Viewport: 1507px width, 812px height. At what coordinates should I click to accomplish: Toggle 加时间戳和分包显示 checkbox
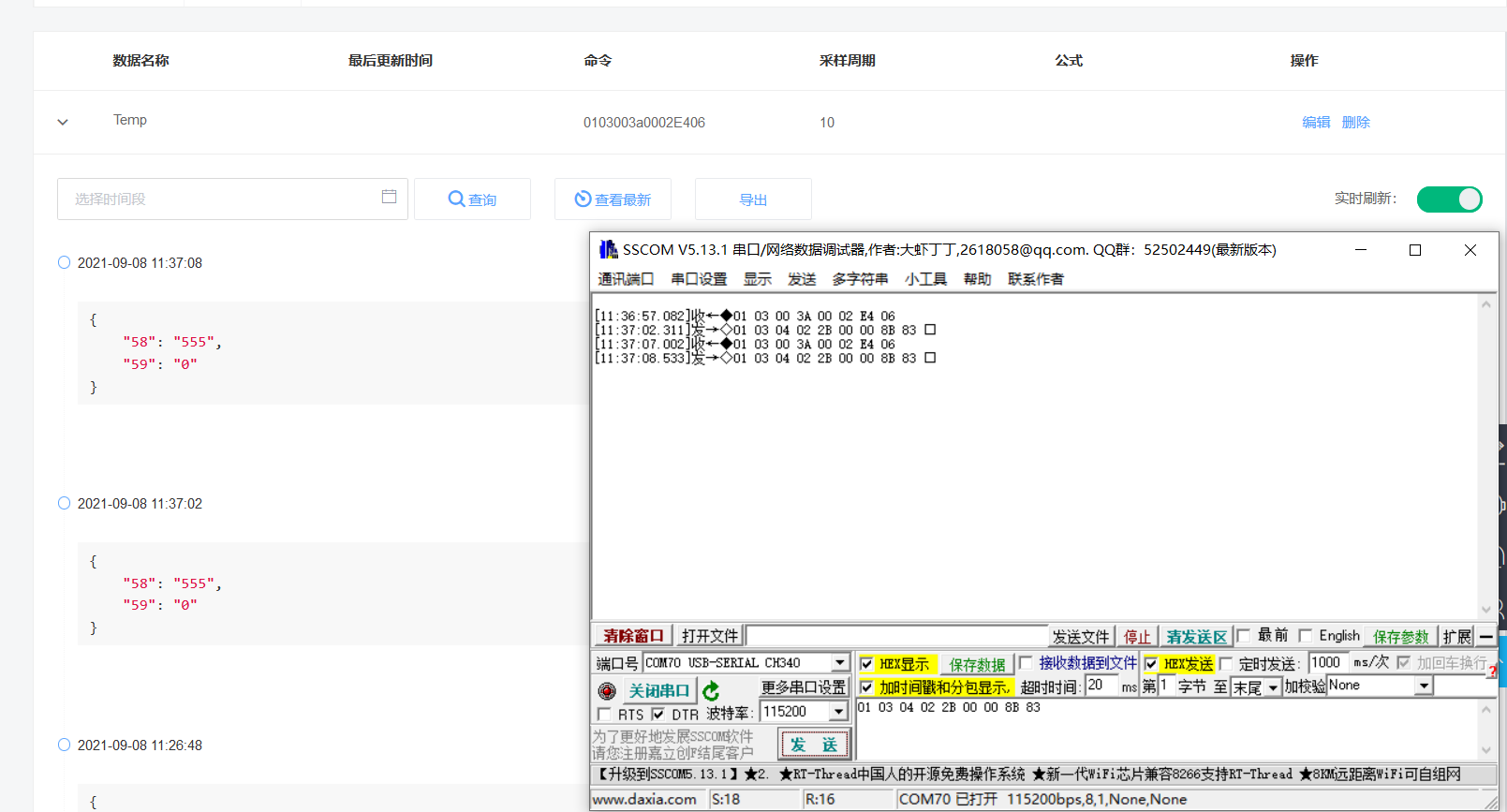(866, 687)
